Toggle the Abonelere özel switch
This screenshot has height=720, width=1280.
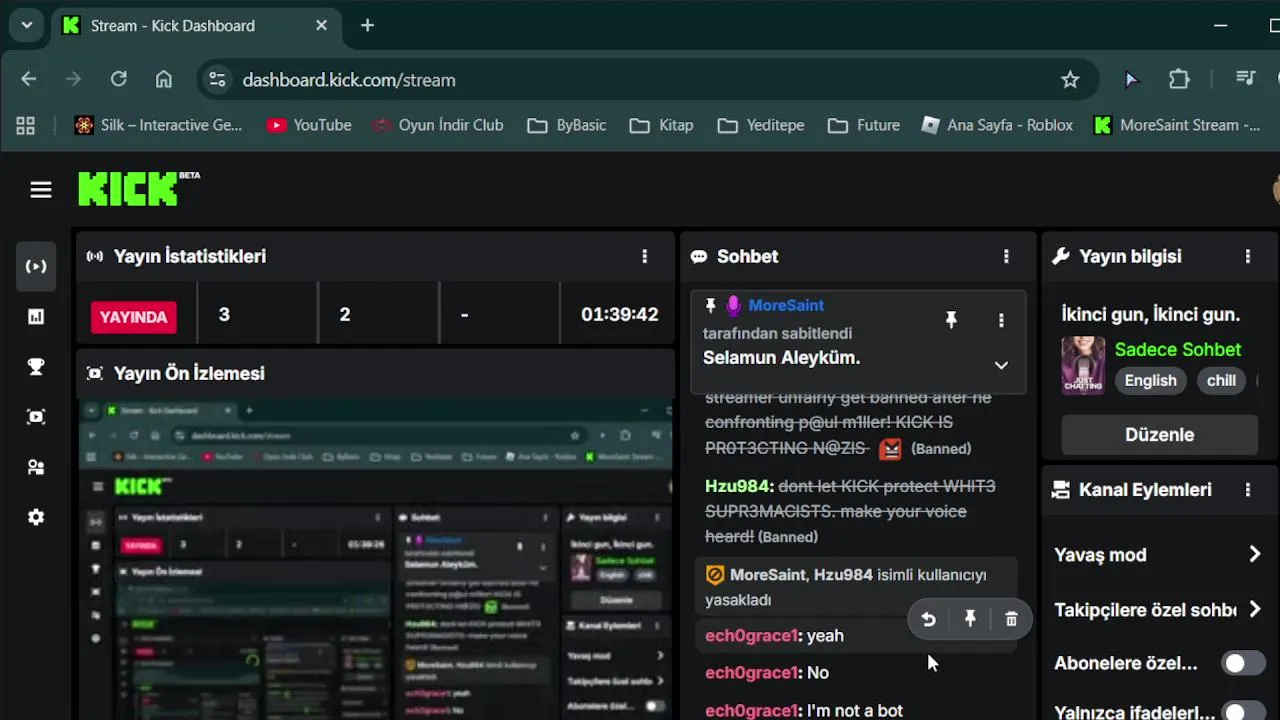pos(1243,663)
